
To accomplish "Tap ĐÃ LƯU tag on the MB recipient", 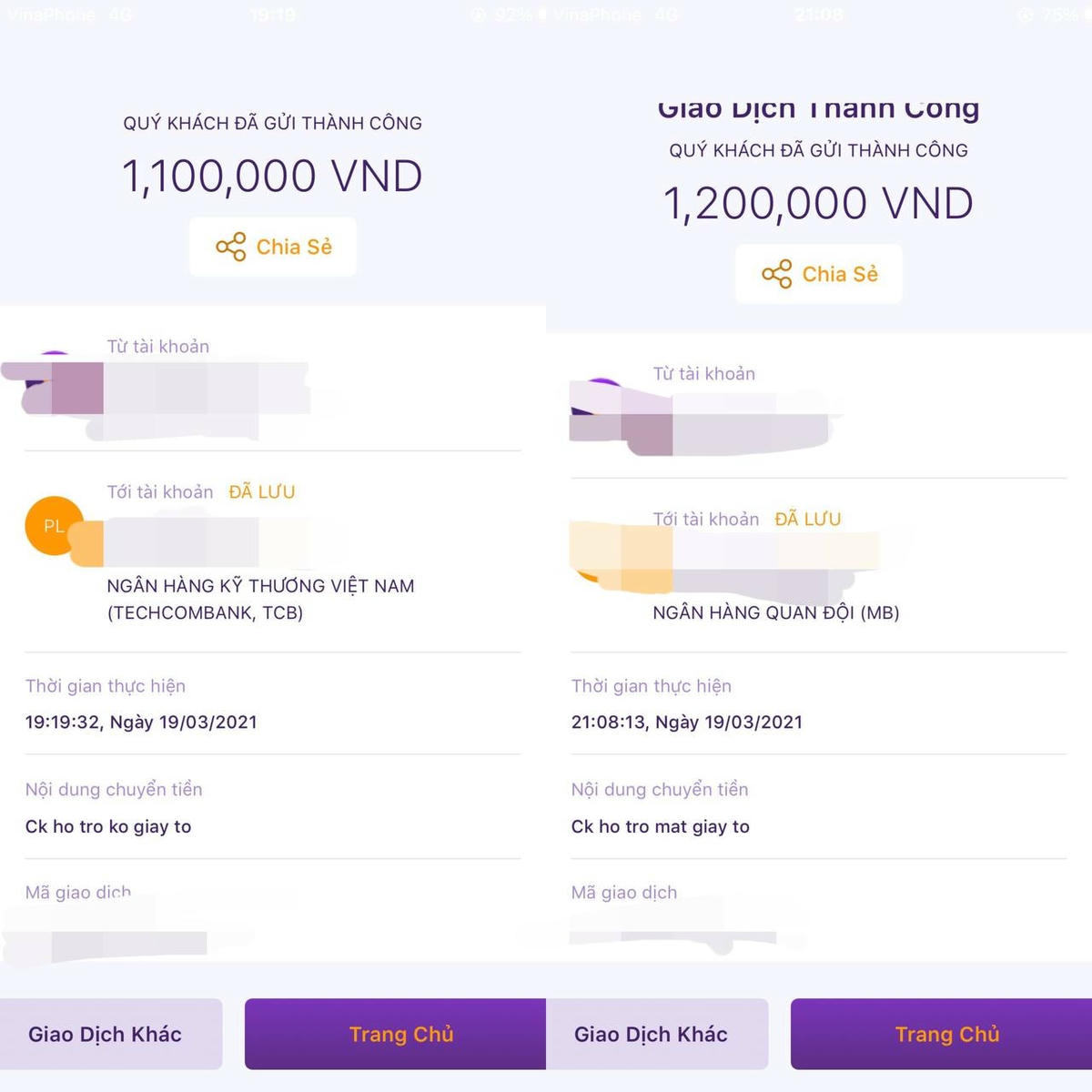I will coord(808,520).
